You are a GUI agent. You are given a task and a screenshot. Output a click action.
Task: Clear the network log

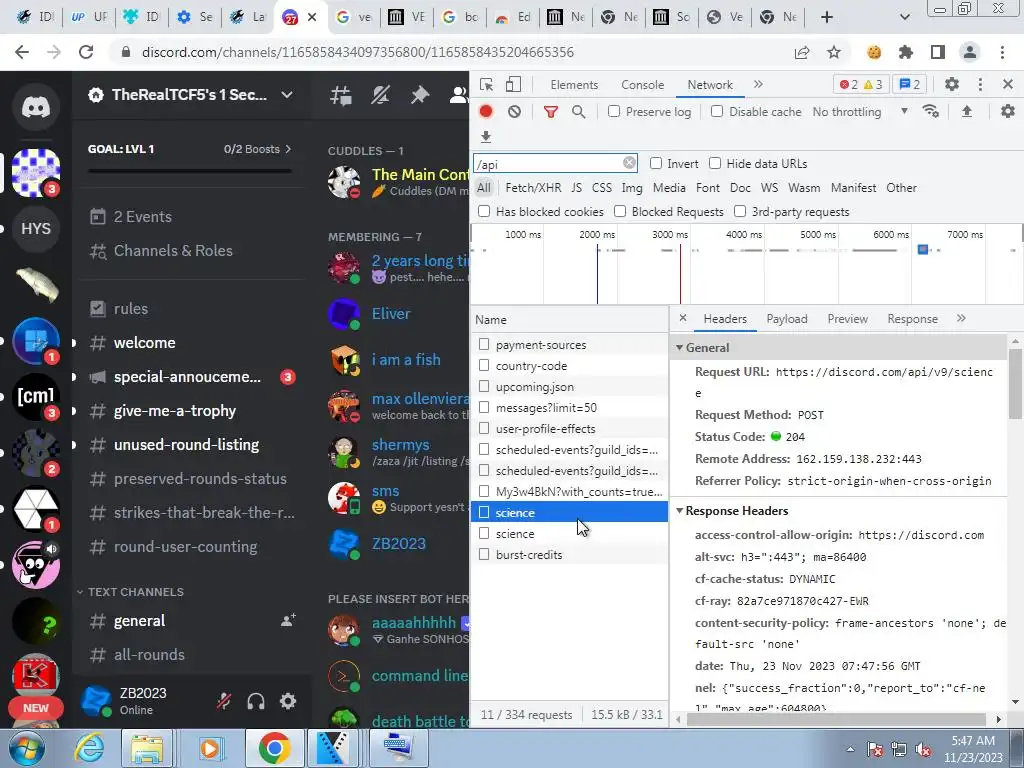[515, 112]
